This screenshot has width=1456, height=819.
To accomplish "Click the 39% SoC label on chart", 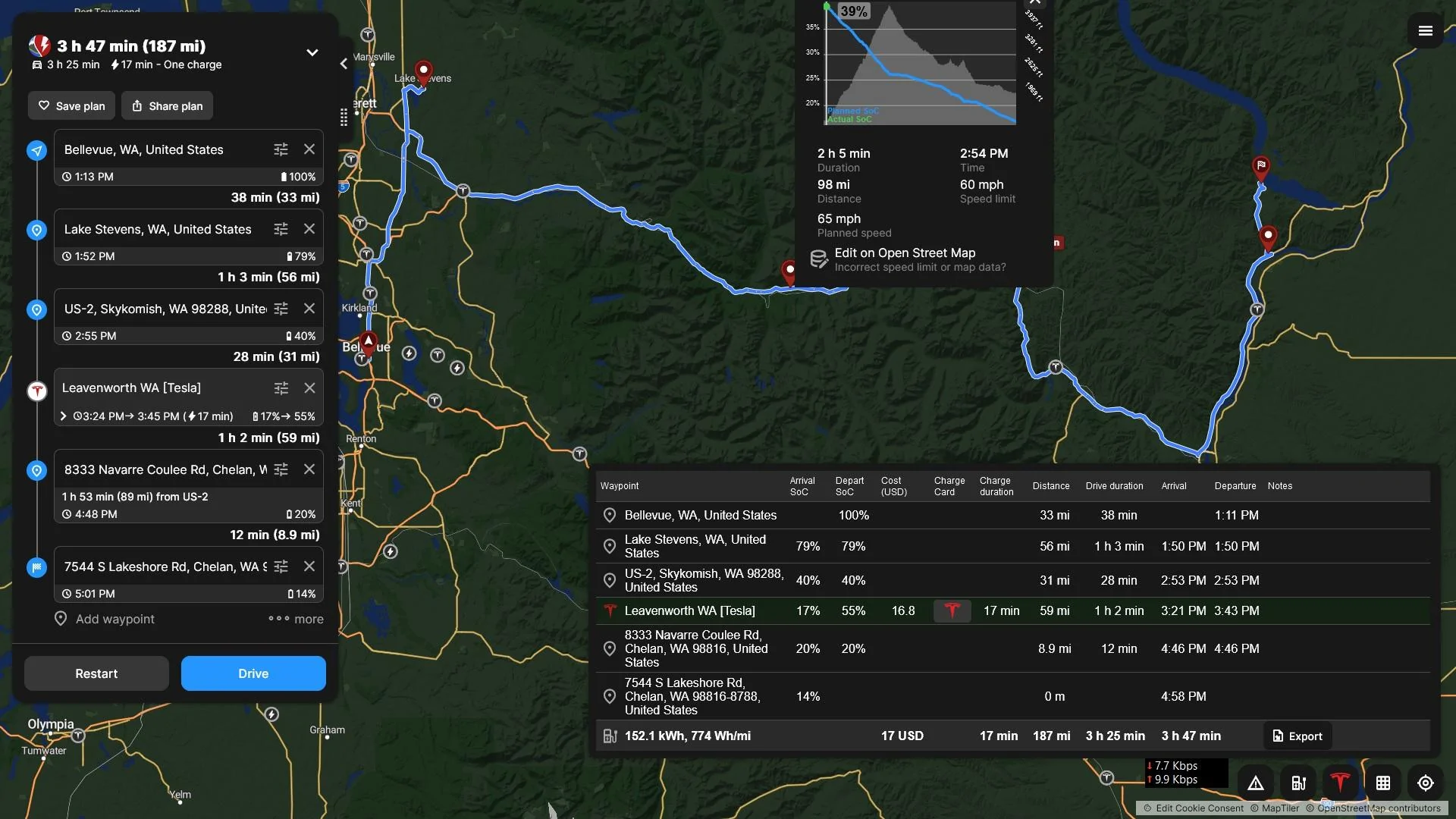I will pyautogui.click(x=854, y=11).
